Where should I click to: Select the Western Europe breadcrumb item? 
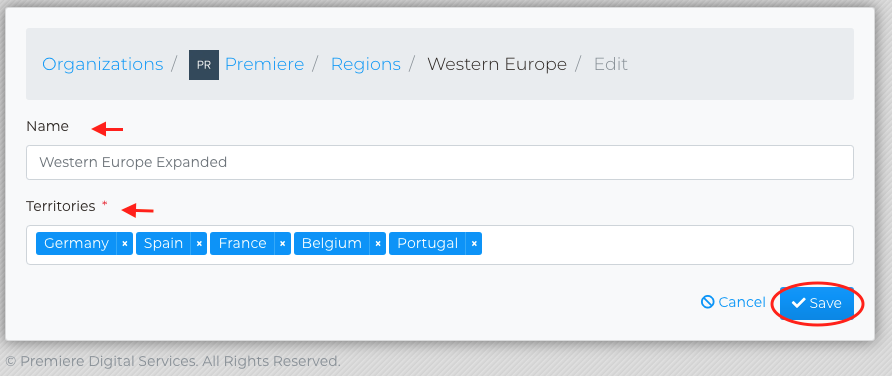(497, 64)
